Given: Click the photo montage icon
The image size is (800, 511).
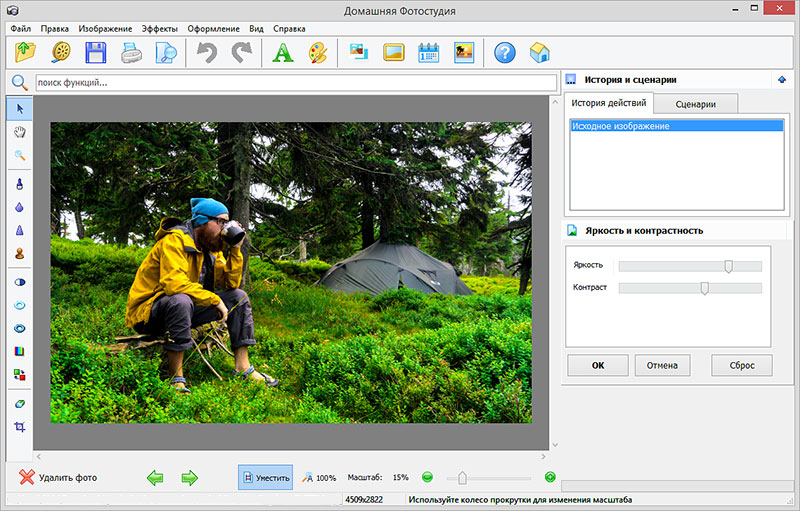Looking at the screenshot, I should point(359,52).
